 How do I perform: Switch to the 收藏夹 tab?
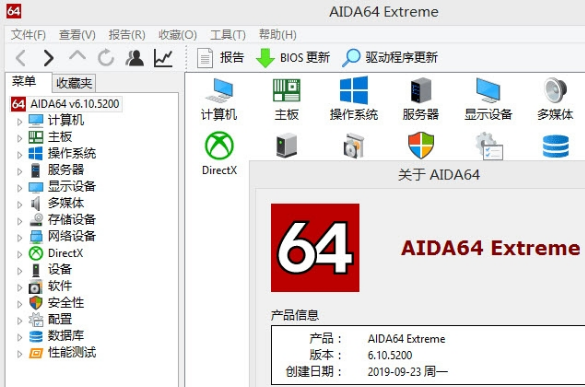[x=74, y=83]
